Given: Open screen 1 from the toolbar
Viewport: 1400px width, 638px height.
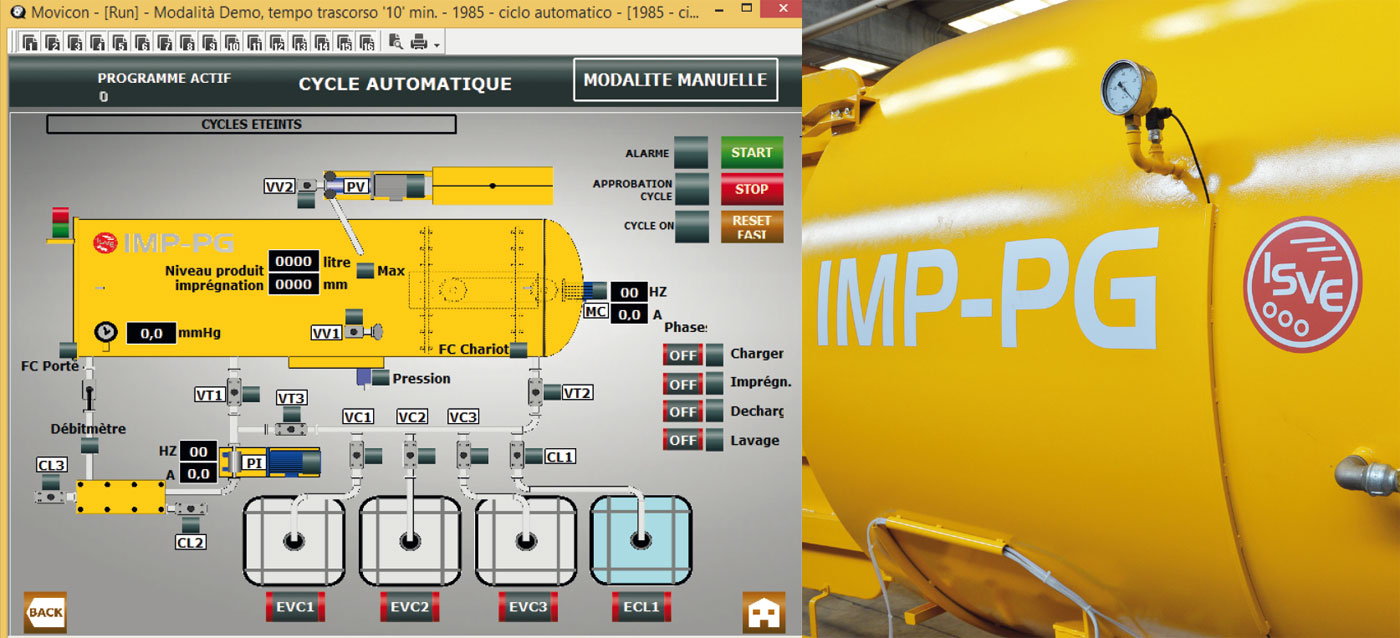Looking at the screenshot, I should point(29,43).
